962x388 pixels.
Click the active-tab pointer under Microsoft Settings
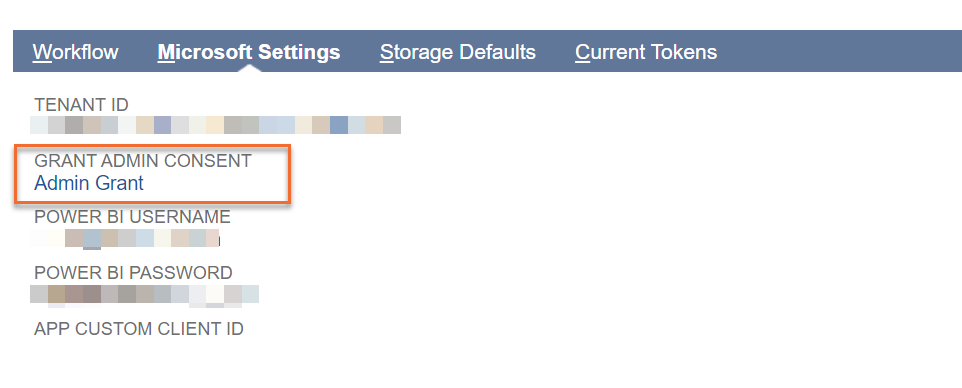click(249, 68)
